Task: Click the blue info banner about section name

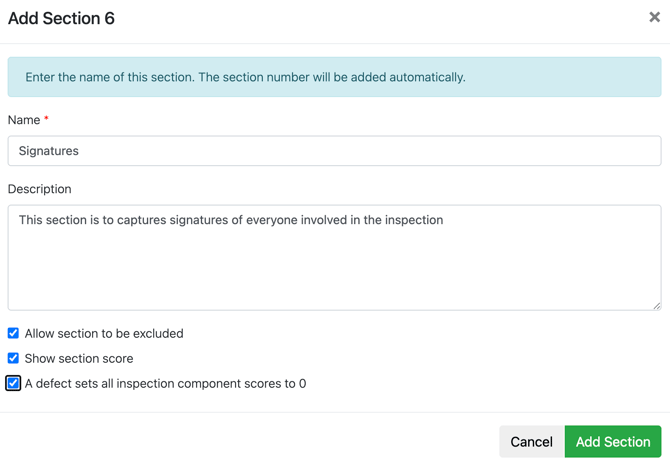Action: [x=335, y=77]
